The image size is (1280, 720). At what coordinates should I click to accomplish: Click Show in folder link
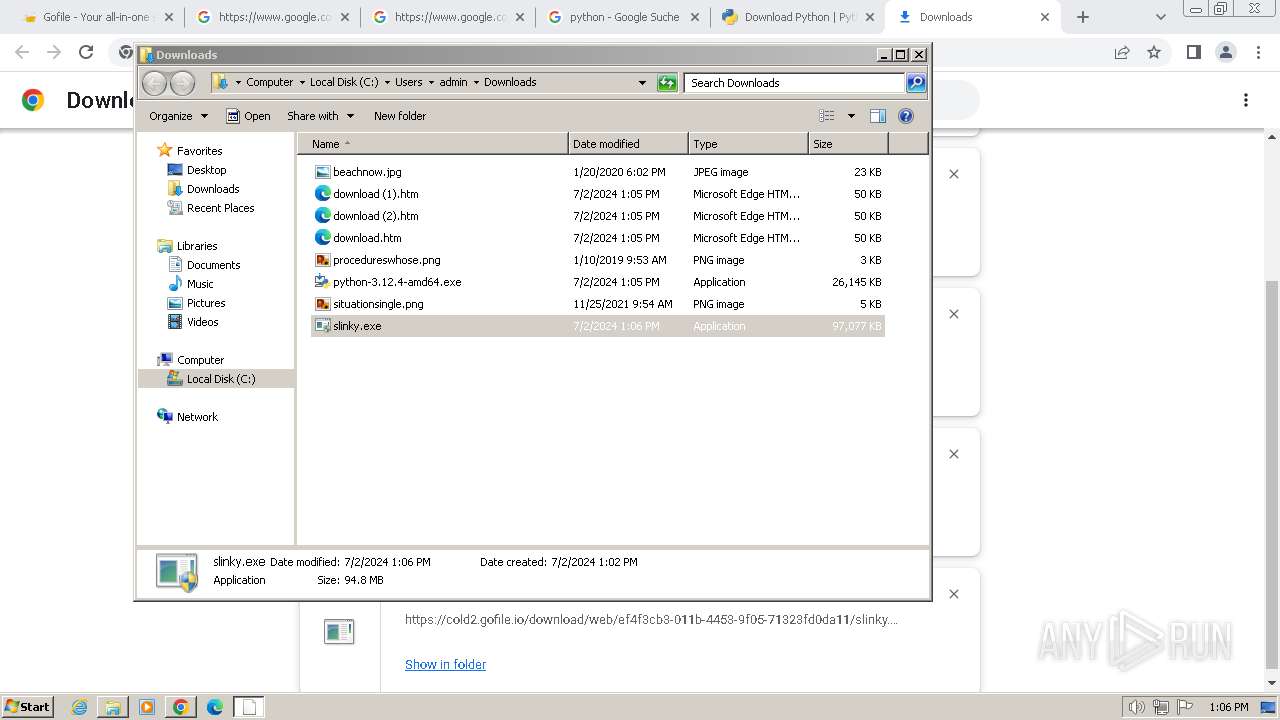(x=445, y=664)
